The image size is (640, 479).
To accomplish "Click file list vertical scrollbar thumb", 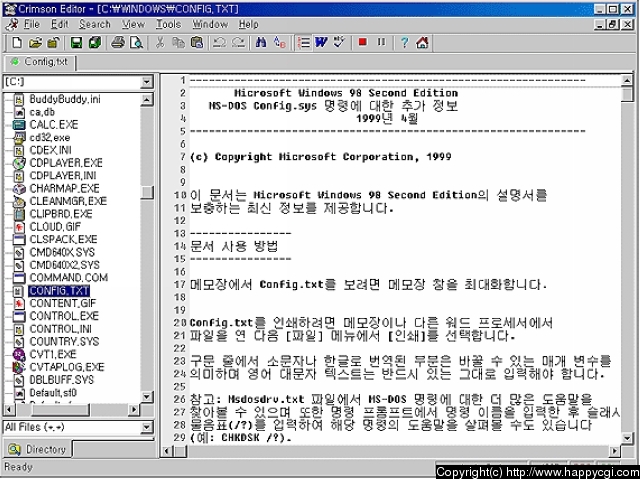I will point(147,192).
